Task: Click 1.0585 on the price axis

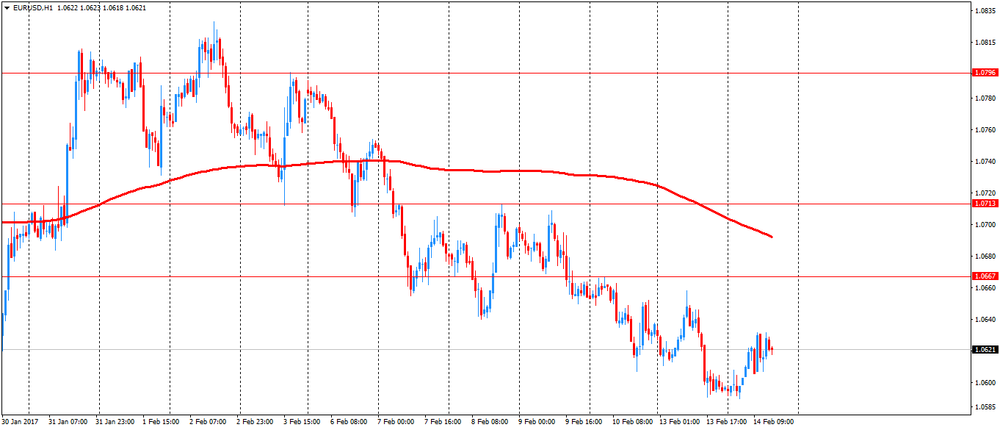Action: click(x=983, y=406)
